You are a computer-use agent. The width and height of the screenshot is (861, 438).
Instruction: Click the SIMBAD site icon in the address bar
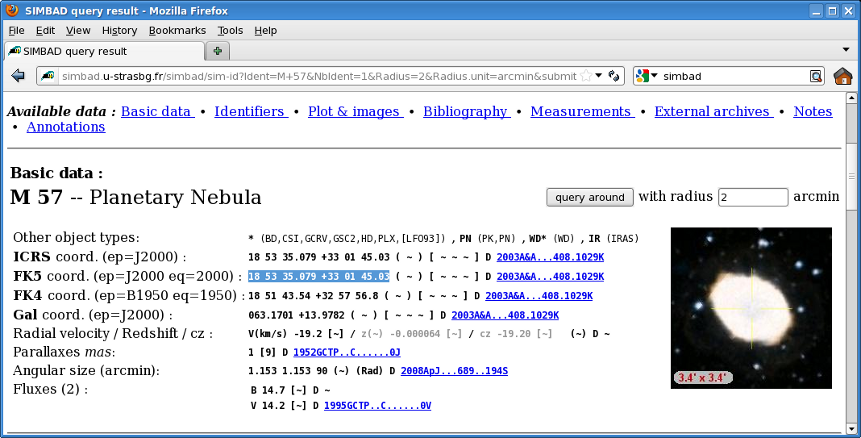(47, 76)
